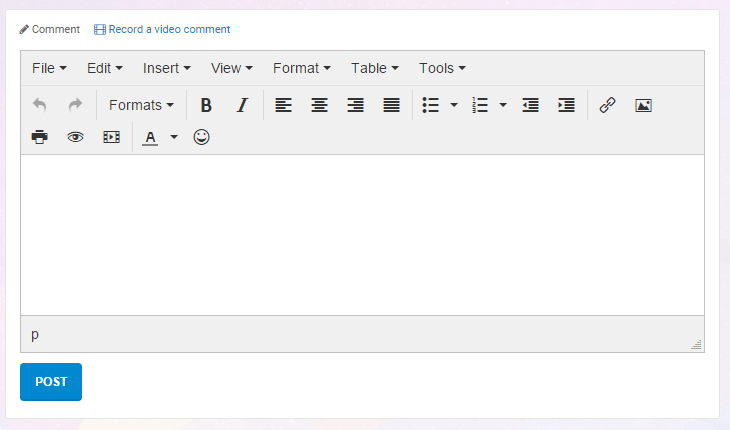The width and height of the screenshot is (730, 430).
Task: Increase indent of the paragraph
Action: click(567, 105)
